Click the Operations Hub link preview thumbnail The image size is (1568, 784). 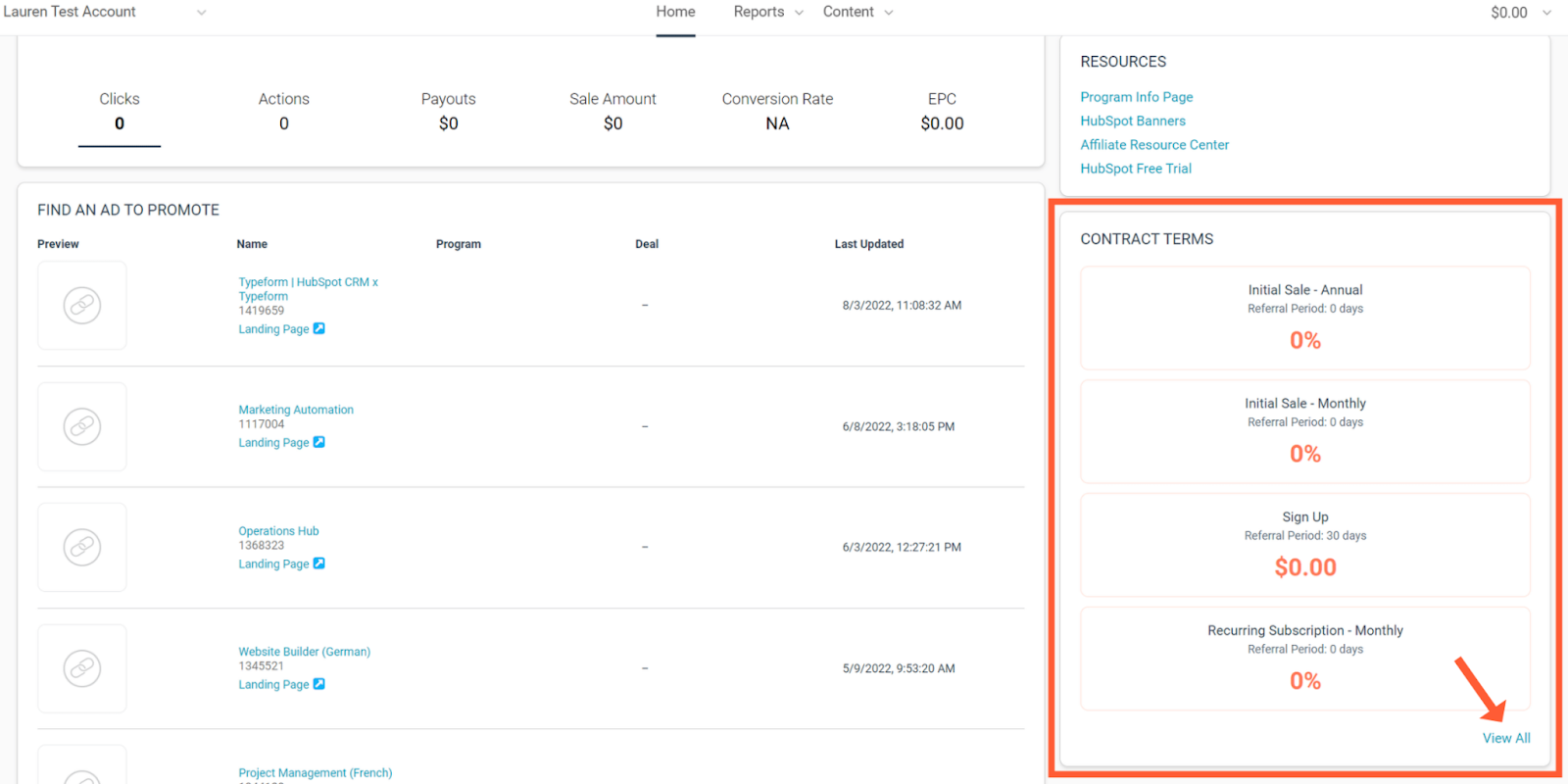pos(82,547)
